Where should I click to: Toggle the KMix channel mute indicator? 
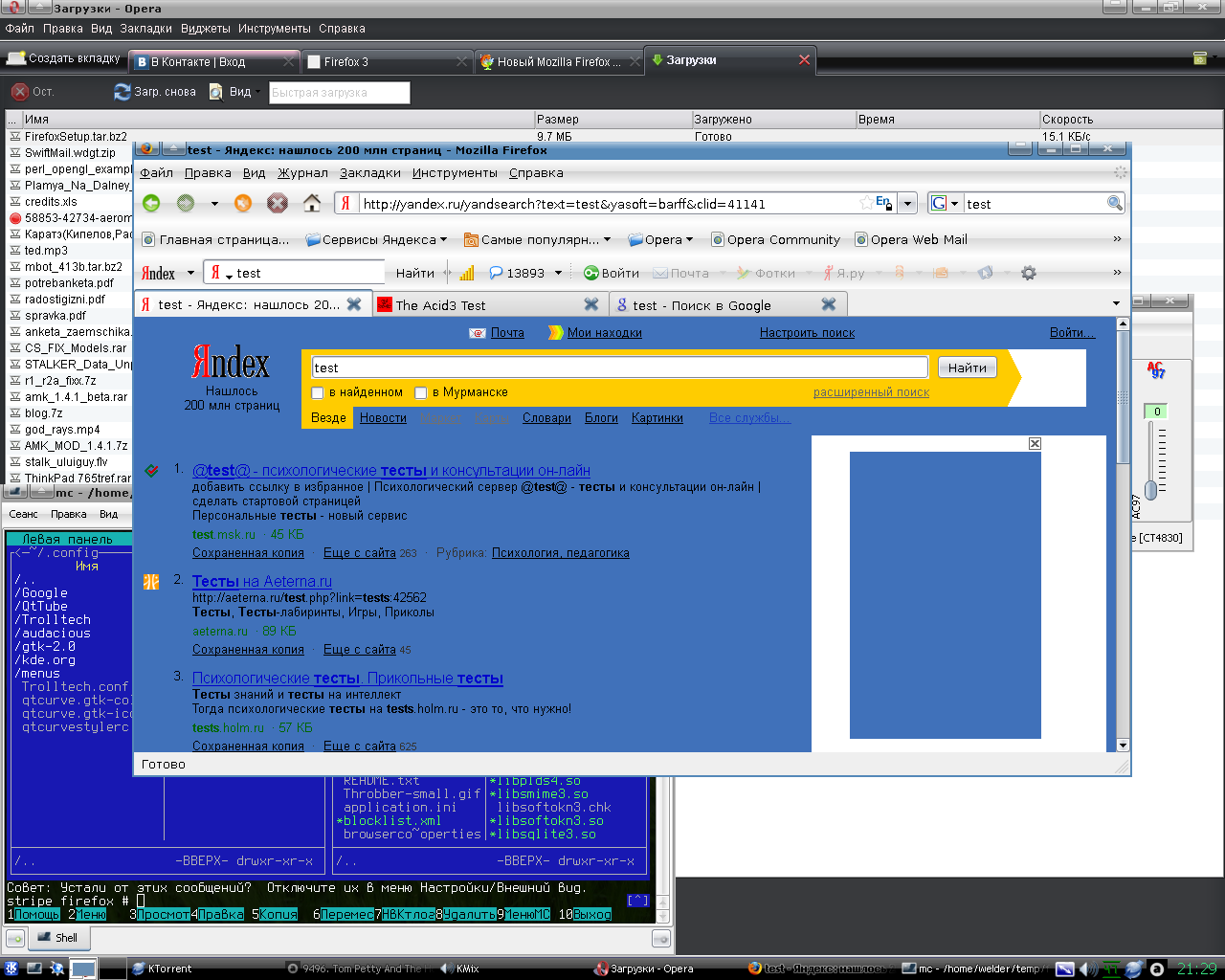(x=1156, y=412)
